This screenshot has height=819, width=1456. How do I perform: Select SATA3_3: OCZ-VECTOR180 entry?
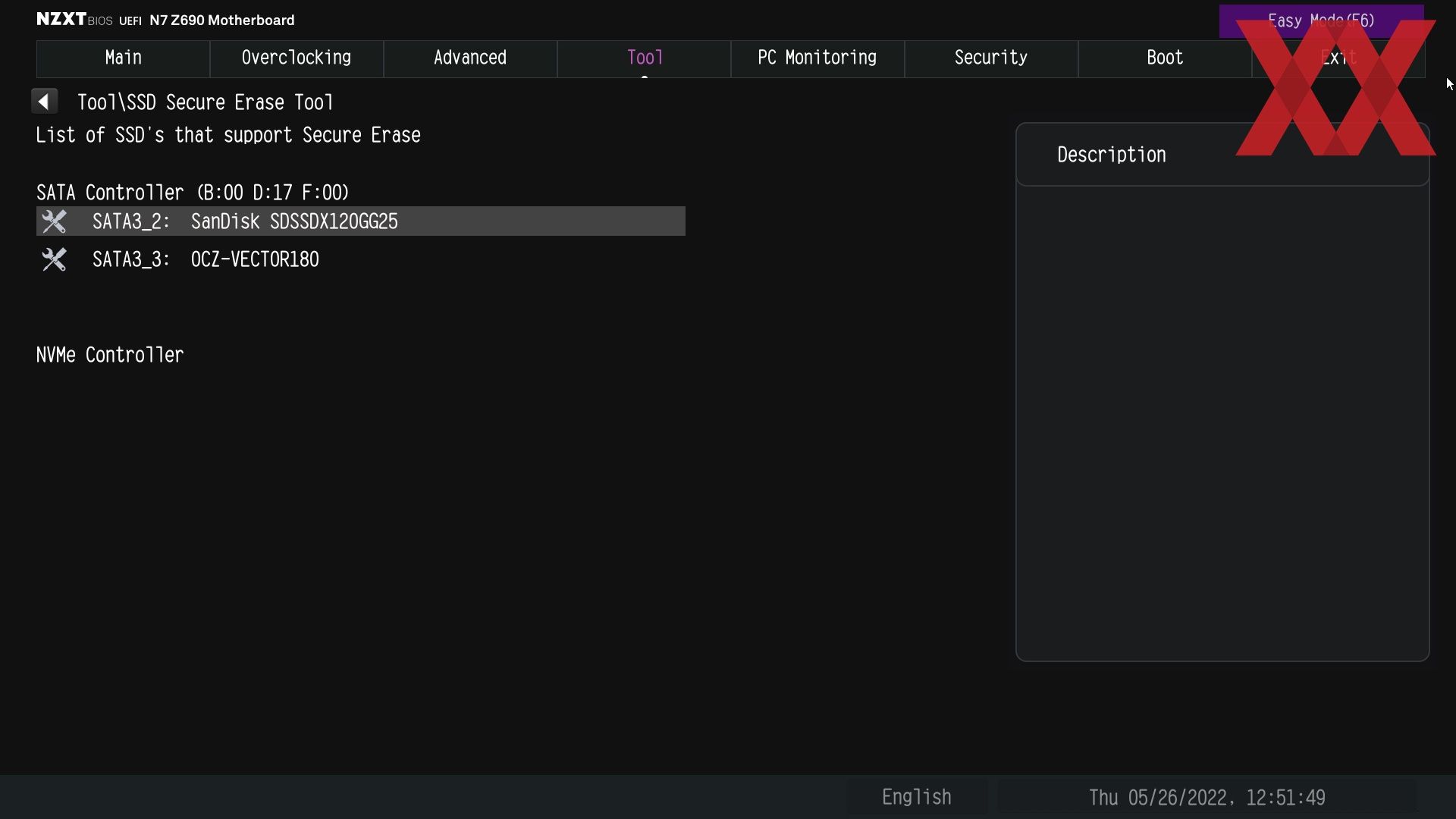[x=361, y=259]
